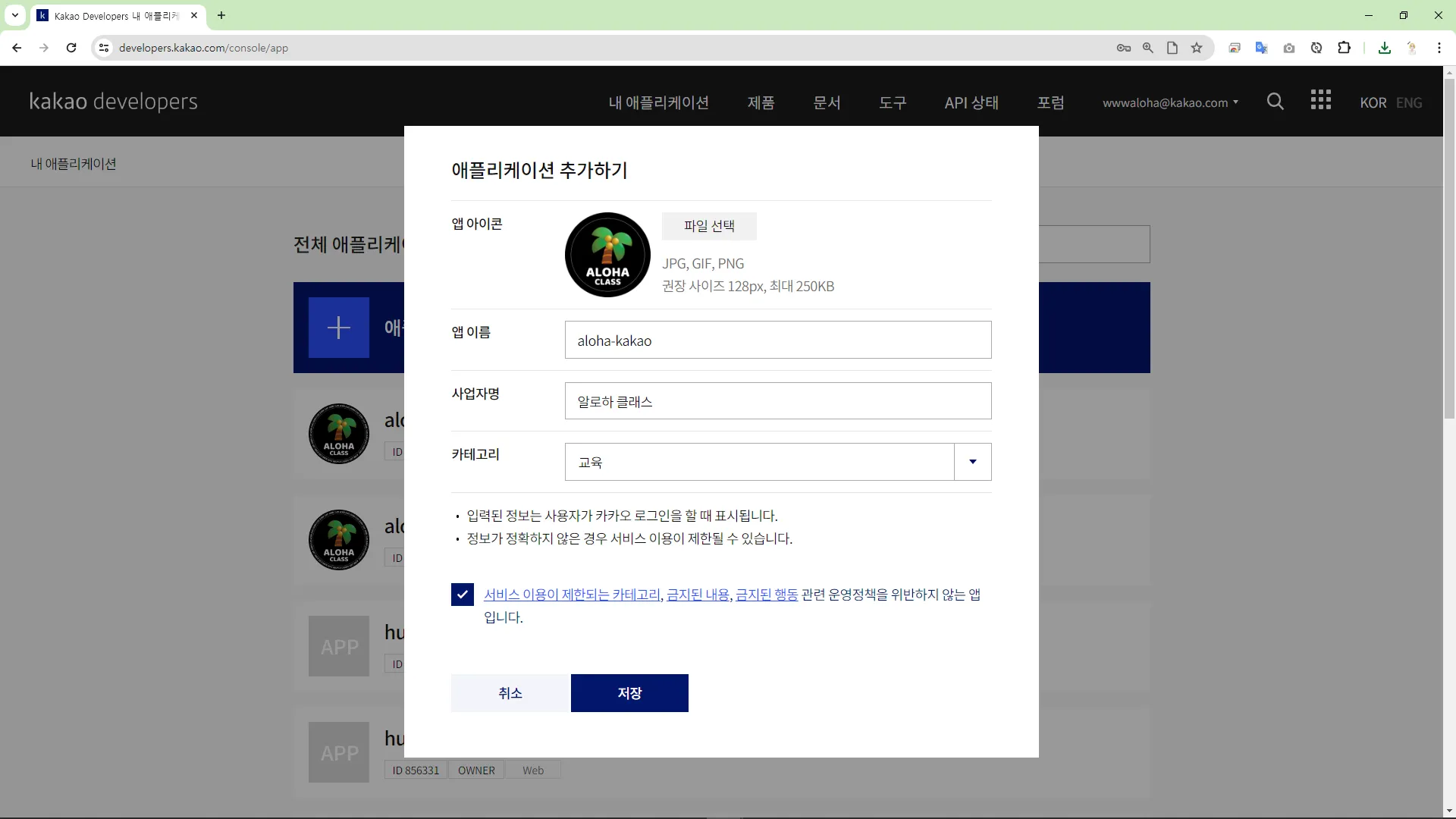This screenshot has height=819, width=1456.
Task: Click the 앱 이름 input field
Action: point(777,340)
